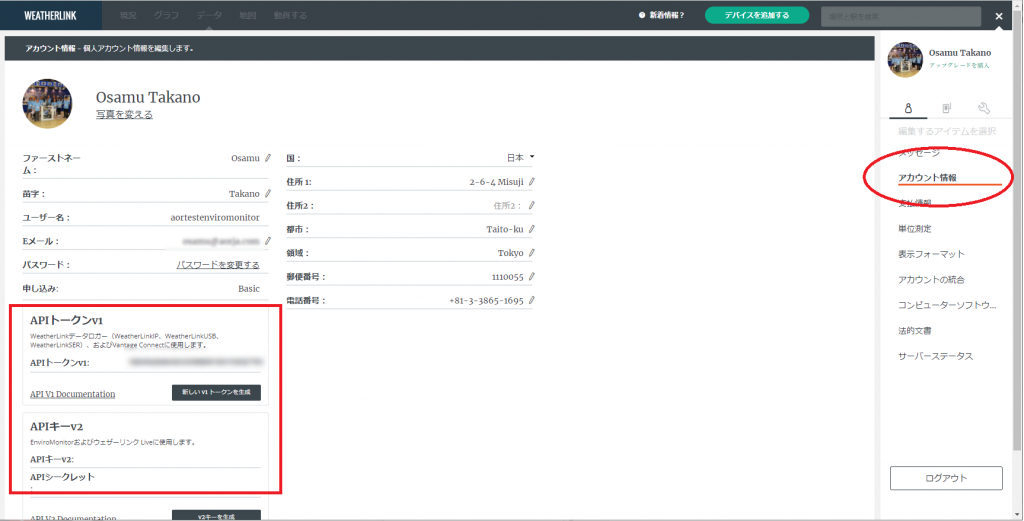
Task: Select the データ menu item
Action: pos(210,16)
